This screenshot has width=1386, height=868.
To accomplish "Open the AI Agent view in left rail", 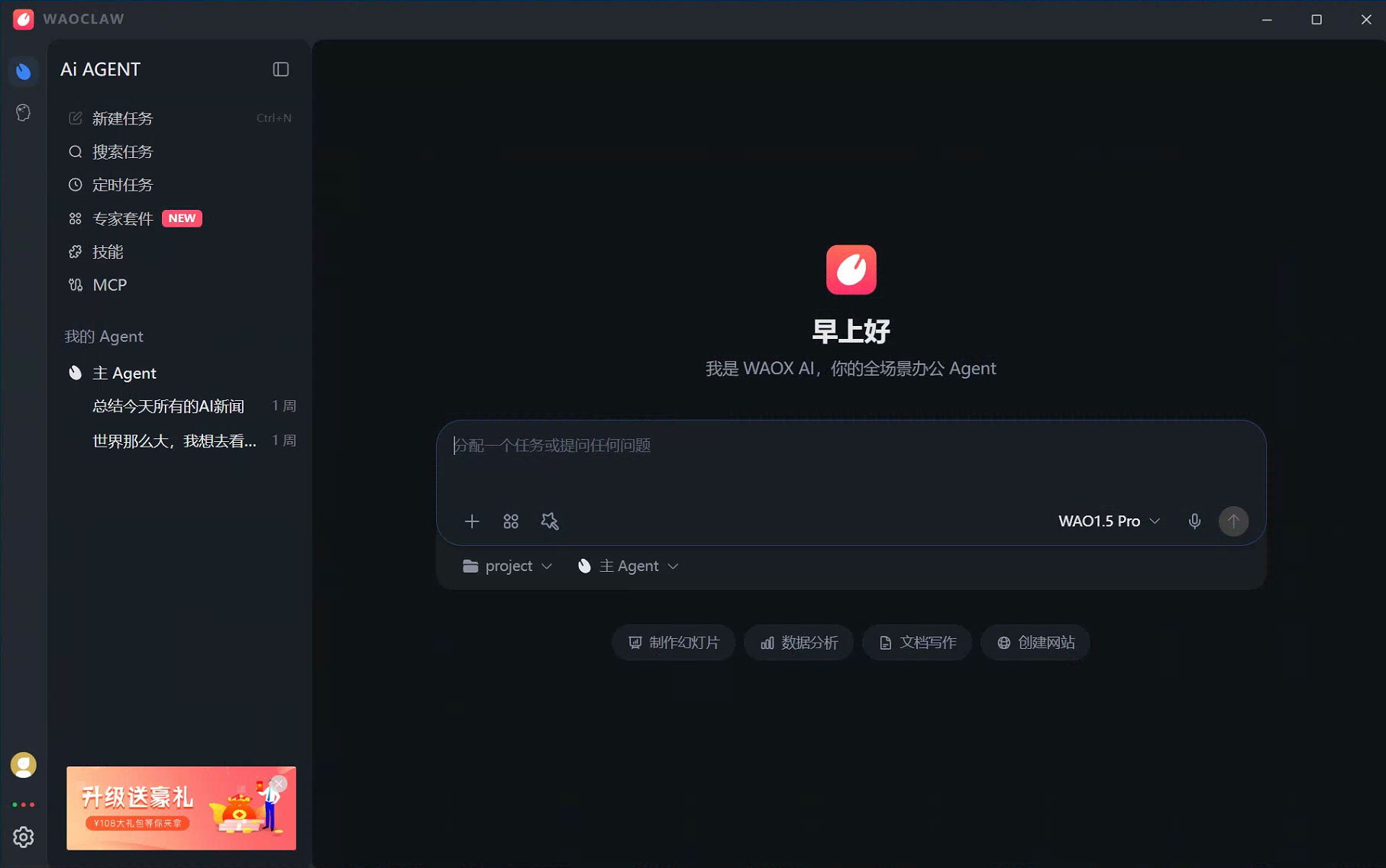I will coord(24,71).
